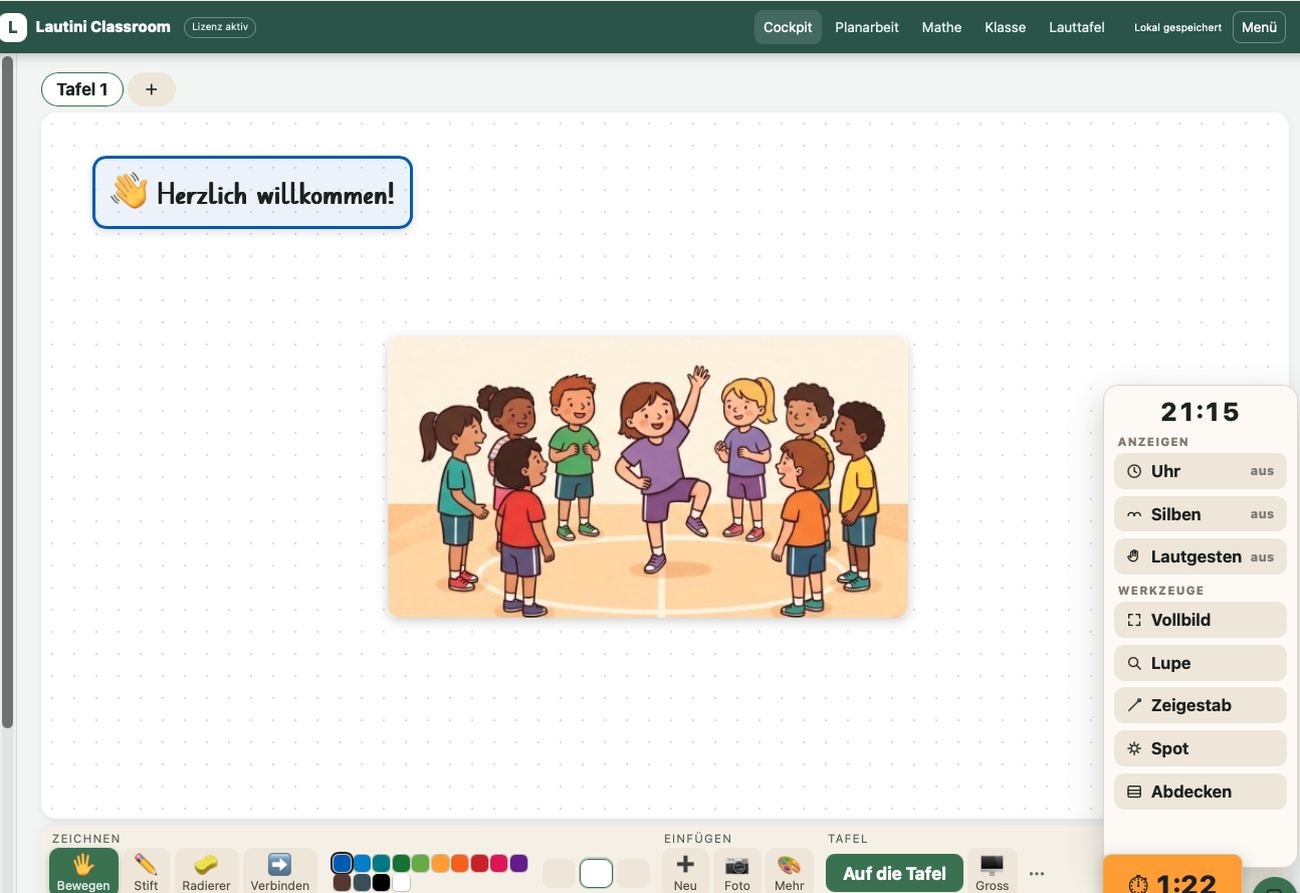Pick the brown color swatch
Screen dimensions: 1300x893
coord(342,883)
